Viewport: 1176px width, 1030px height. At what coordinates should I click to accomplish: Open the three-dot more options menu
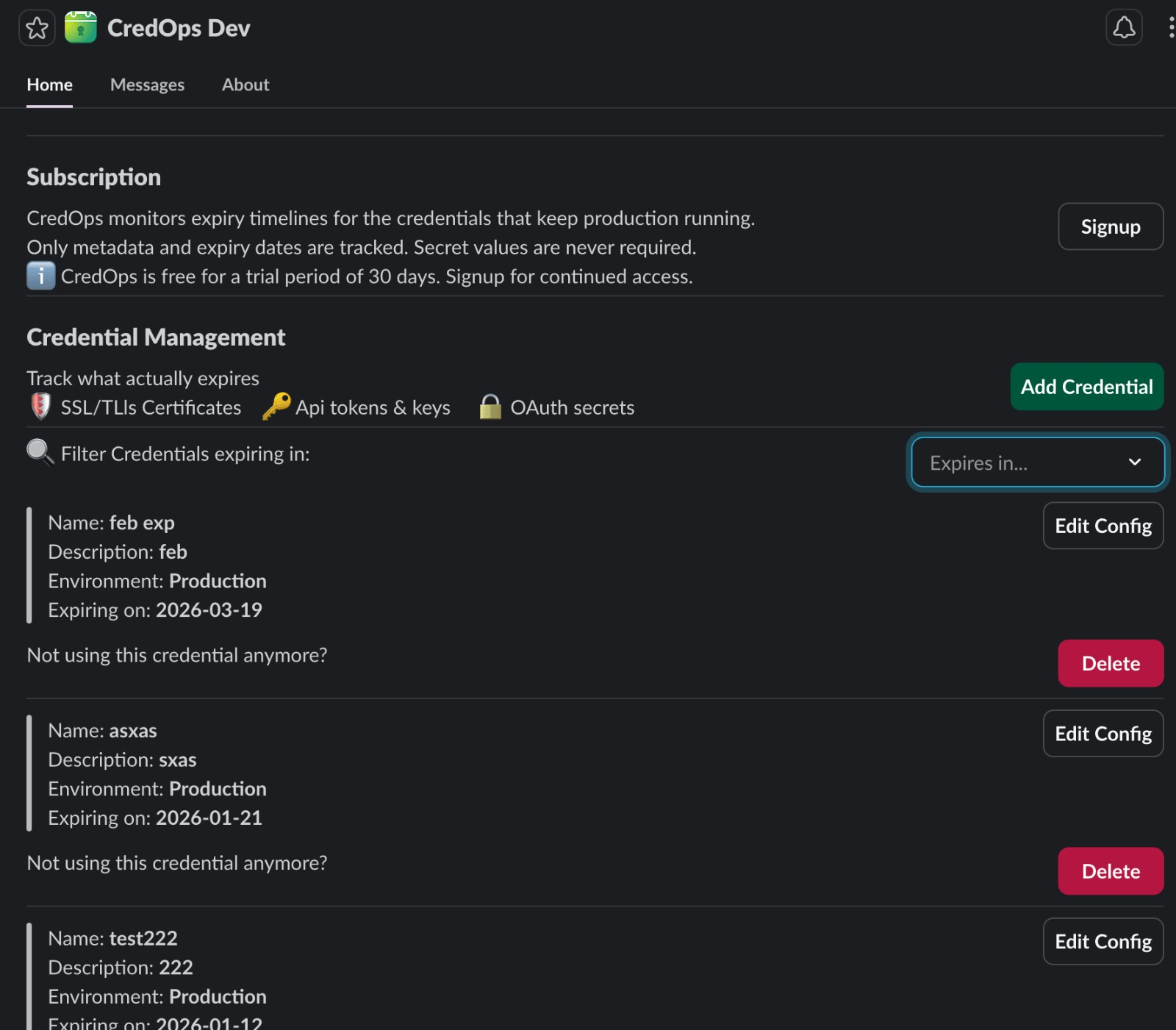(1170, 28)
